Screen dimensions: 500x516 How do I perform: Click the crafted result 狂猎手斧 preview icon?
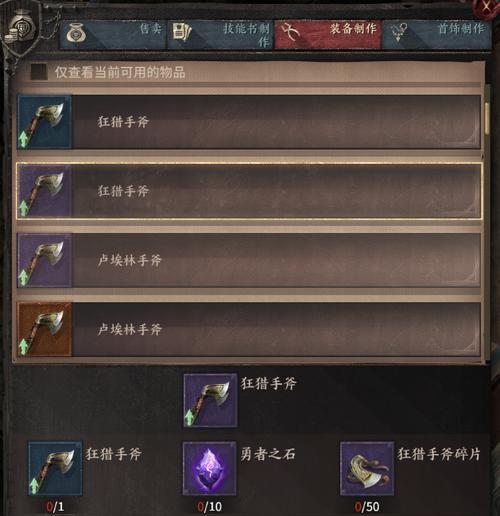coord(210,400)
